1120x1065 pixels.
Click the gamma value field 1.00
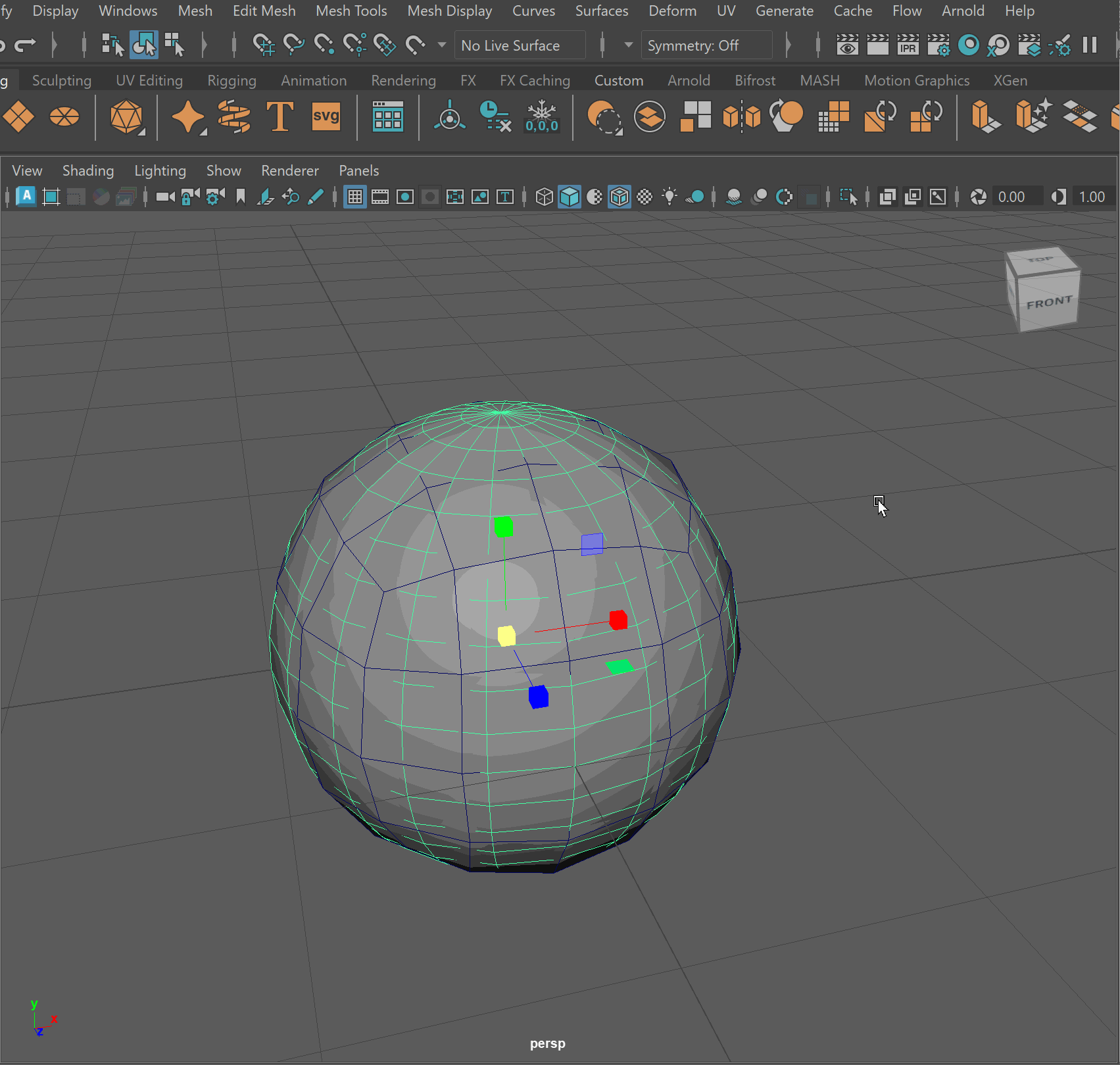1092,197
